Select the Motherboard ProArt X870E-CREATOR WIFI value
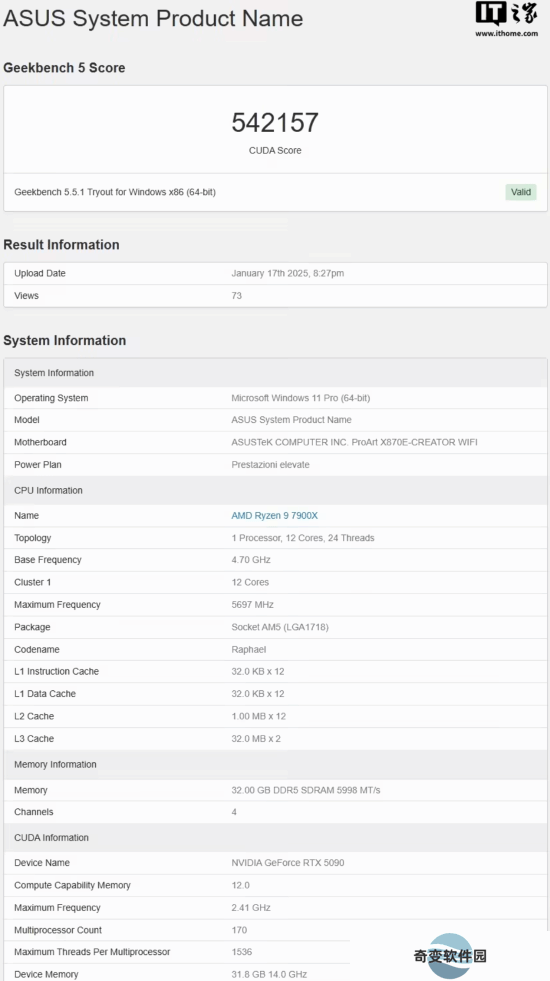The image size is (550, 981). coord(354,442)
